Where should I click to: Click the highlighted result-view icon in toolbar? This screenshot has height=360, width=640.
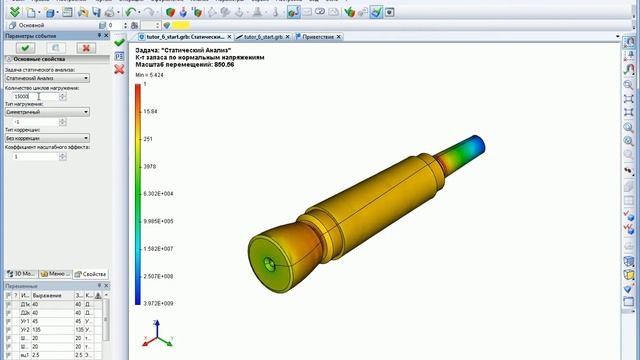[293, 12]
